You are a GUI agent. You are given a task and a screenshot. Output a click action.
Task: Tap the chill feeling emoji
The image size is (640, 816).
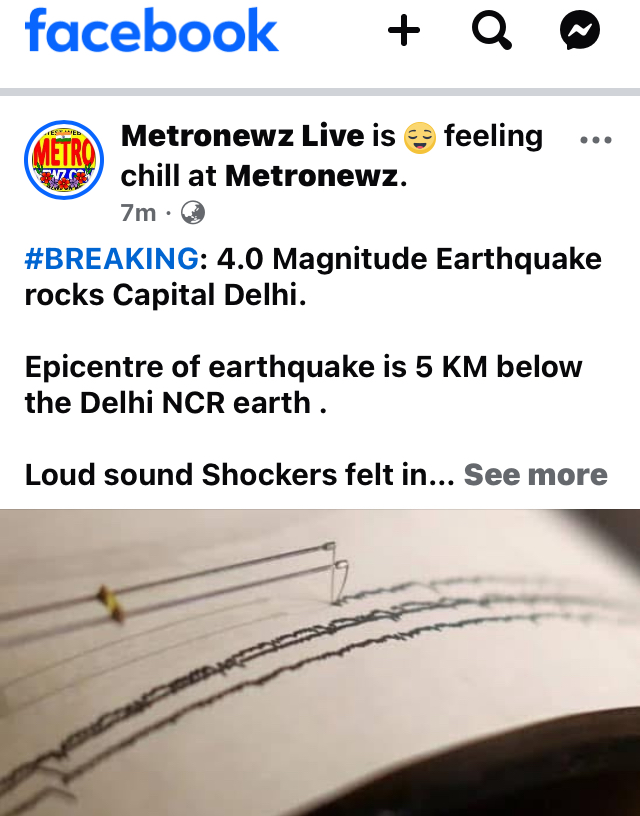coord(419,137)
